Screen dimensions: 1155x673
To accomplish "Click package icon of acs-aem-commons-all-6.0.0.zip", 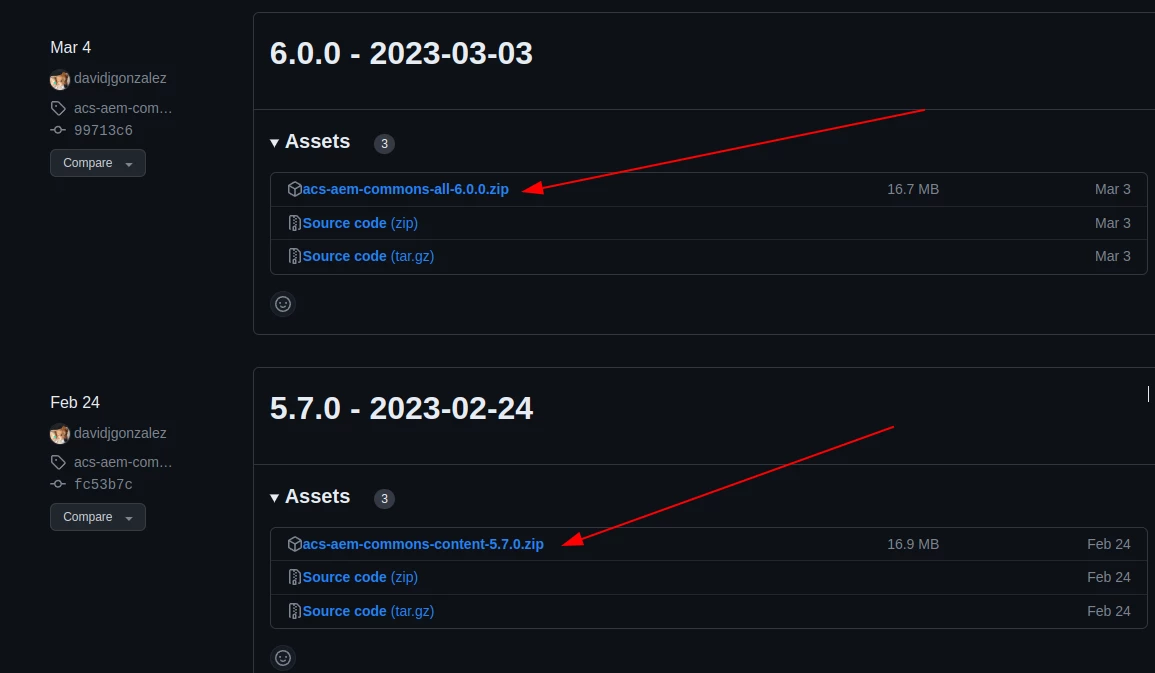I will point(295,189).
